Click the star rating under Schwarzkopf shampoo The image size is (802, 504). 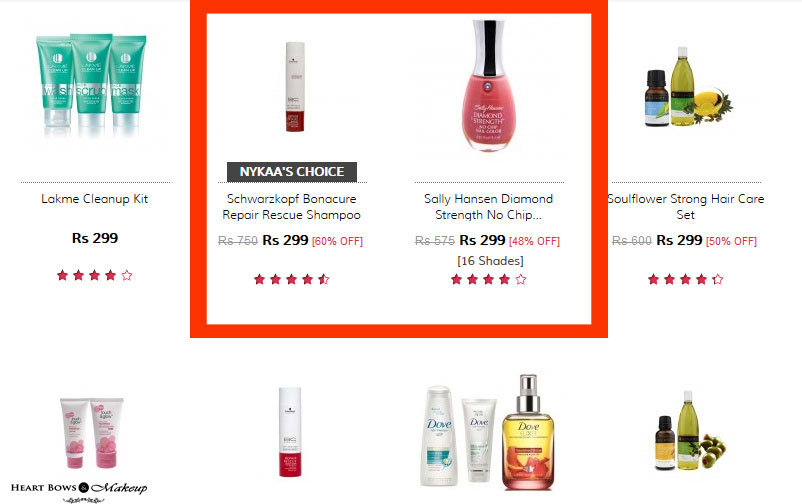(292, 279)
